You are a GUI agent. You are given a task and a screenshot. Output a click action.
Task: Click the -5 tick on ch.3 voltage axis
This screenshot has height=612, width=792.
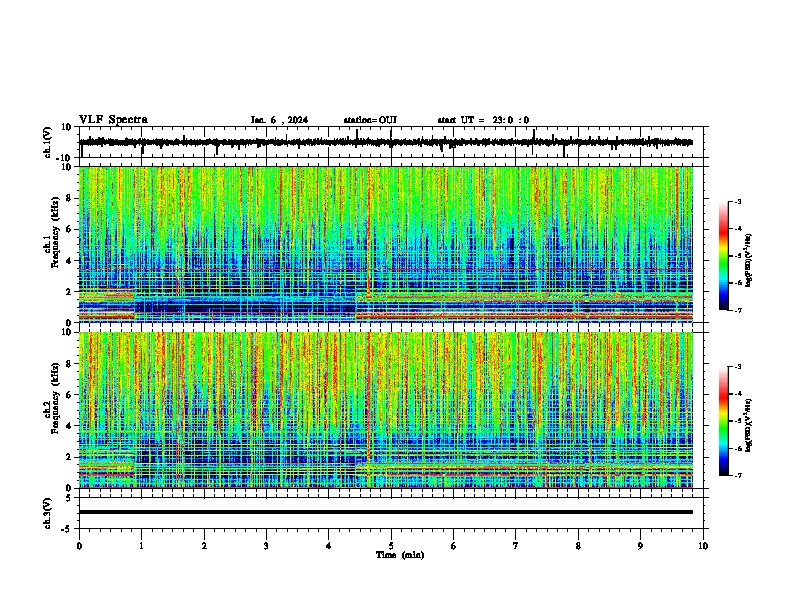click(x=67, y=529)
